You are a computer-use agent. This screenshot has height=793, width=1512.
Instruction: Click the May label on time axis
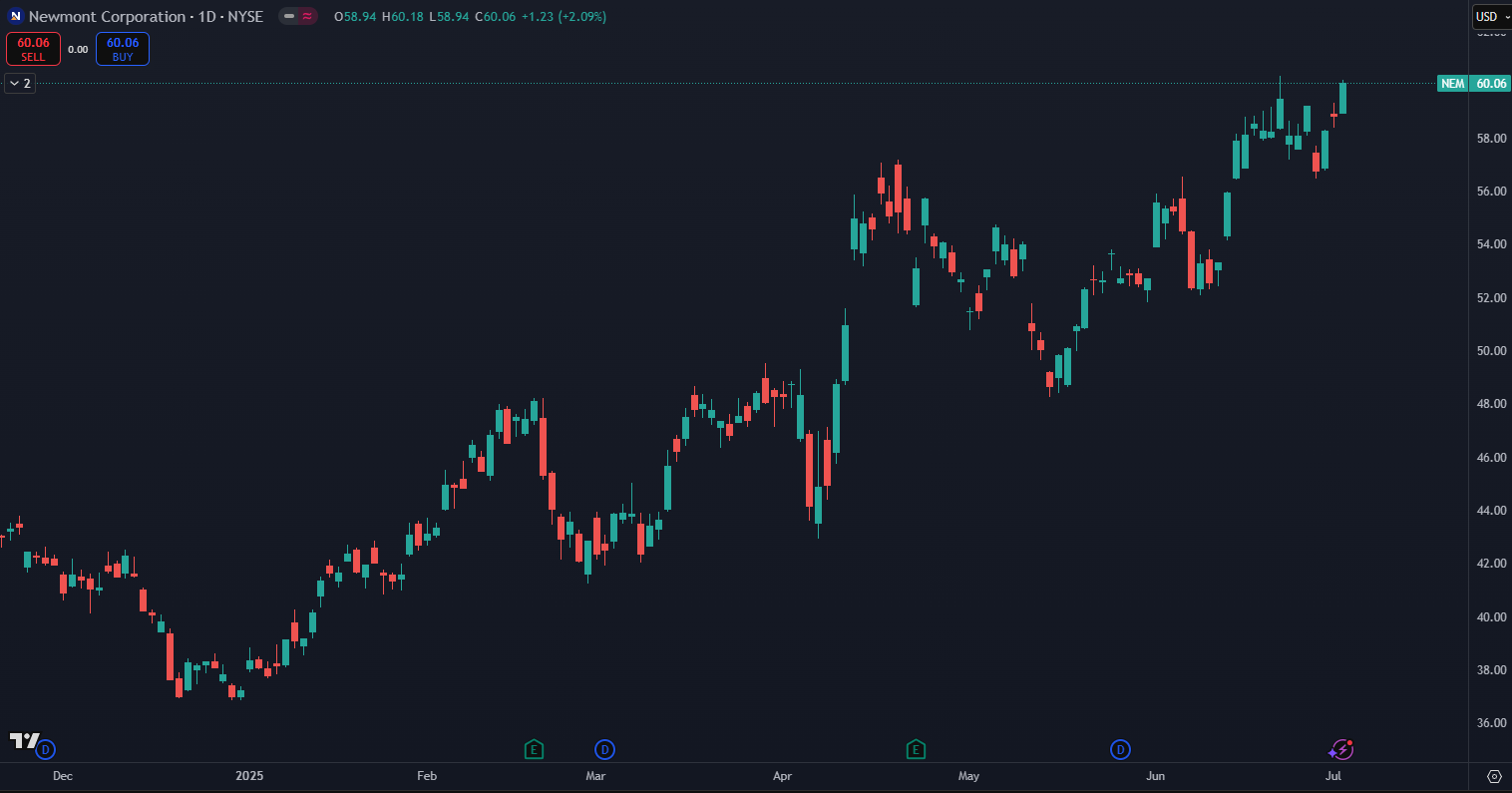coord(968,776)
